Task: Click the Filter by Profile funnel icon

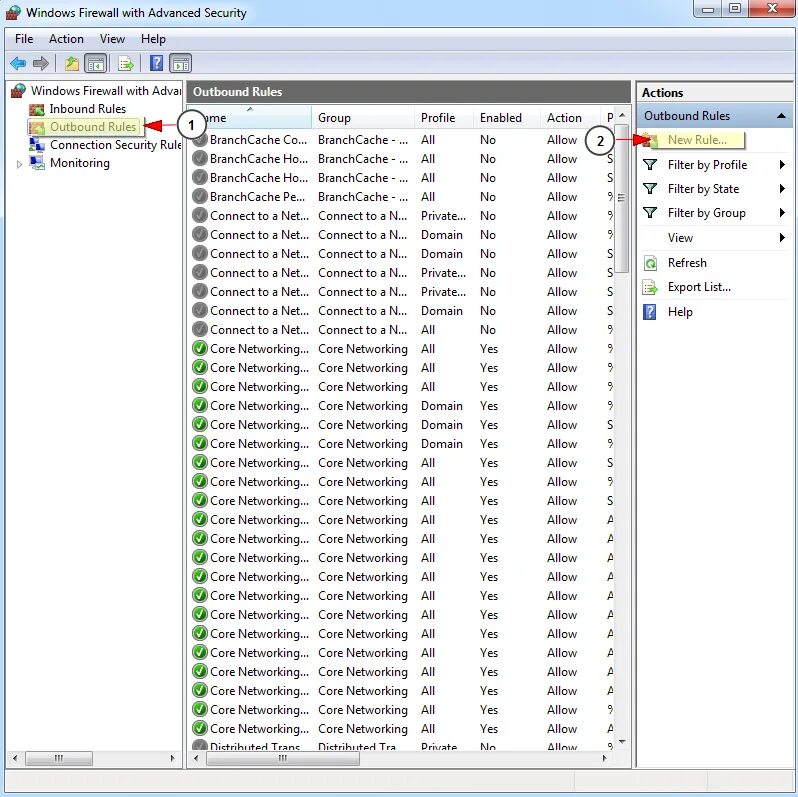Action: point(650,165)
